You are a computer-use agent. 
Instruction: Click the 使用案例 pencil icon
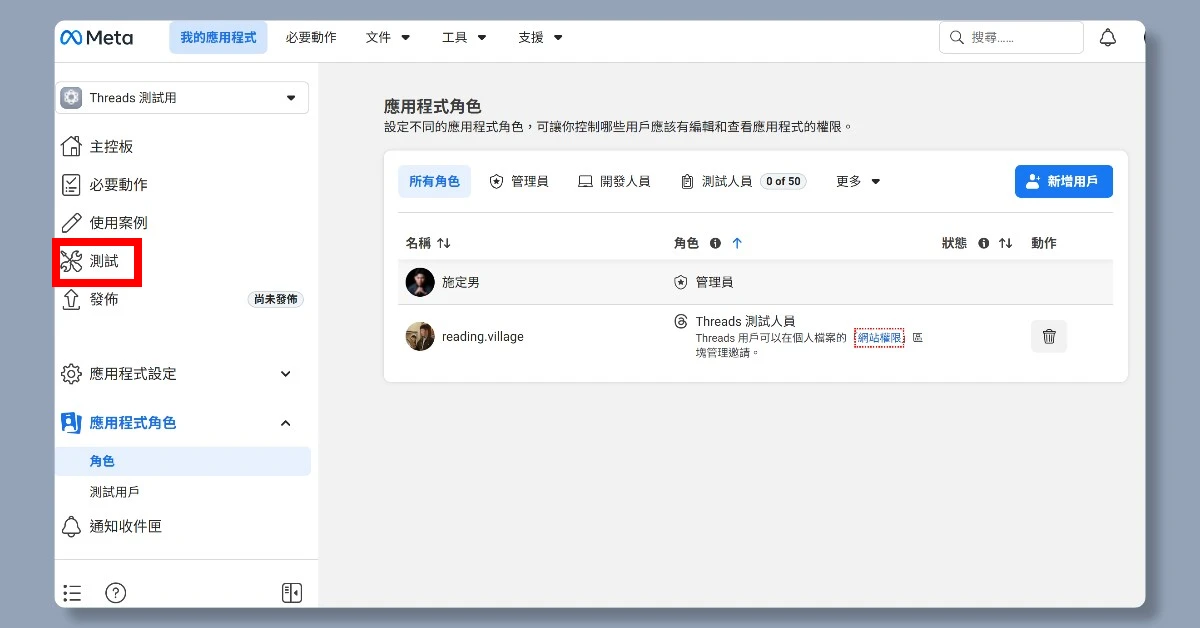tap(71, 222)
